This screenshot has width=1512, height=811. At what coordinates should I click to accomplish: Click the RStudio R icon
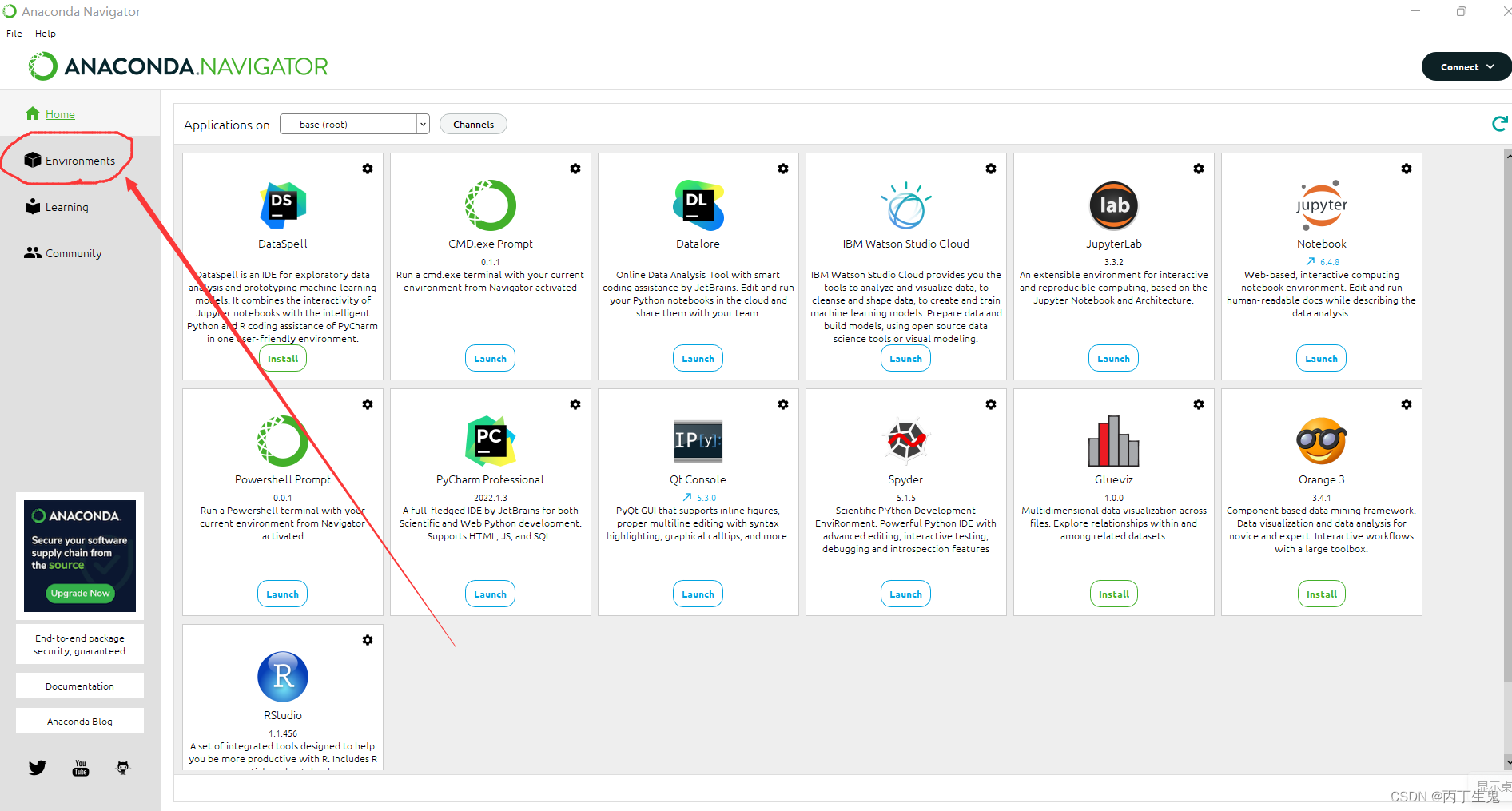[283, 677]
